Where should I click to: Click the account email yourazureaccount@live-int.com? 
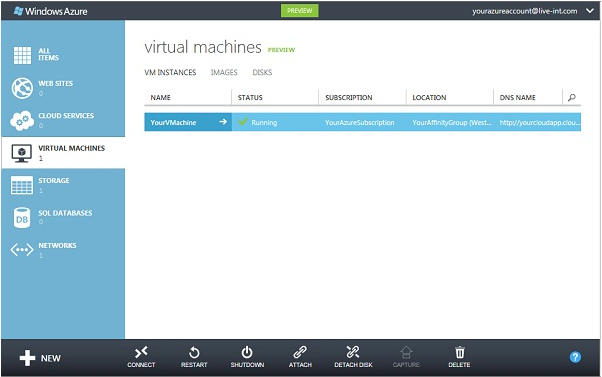click(524, 11)
